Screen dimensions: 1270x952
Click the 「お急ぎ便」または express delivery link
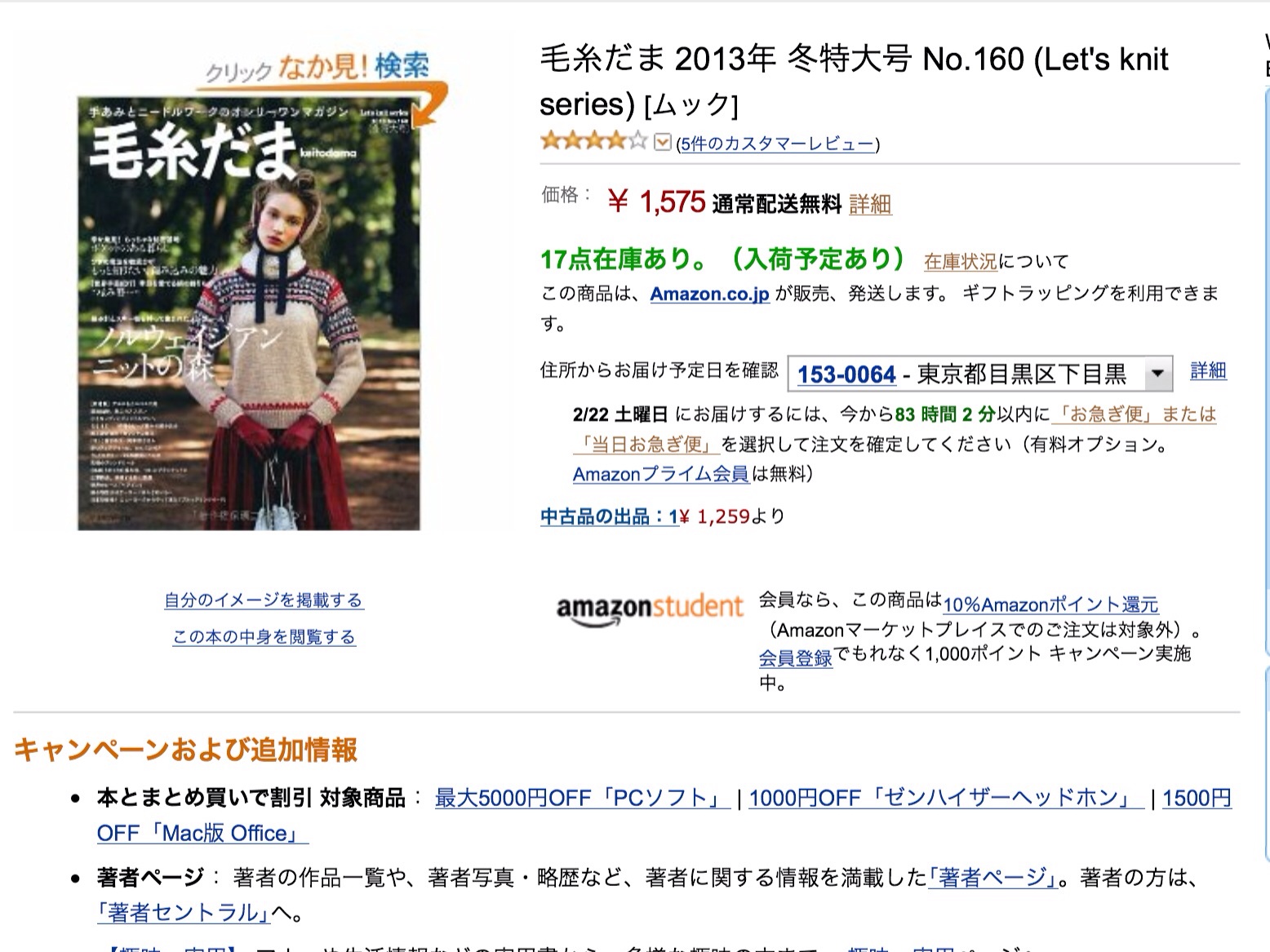click(1135, 414)
